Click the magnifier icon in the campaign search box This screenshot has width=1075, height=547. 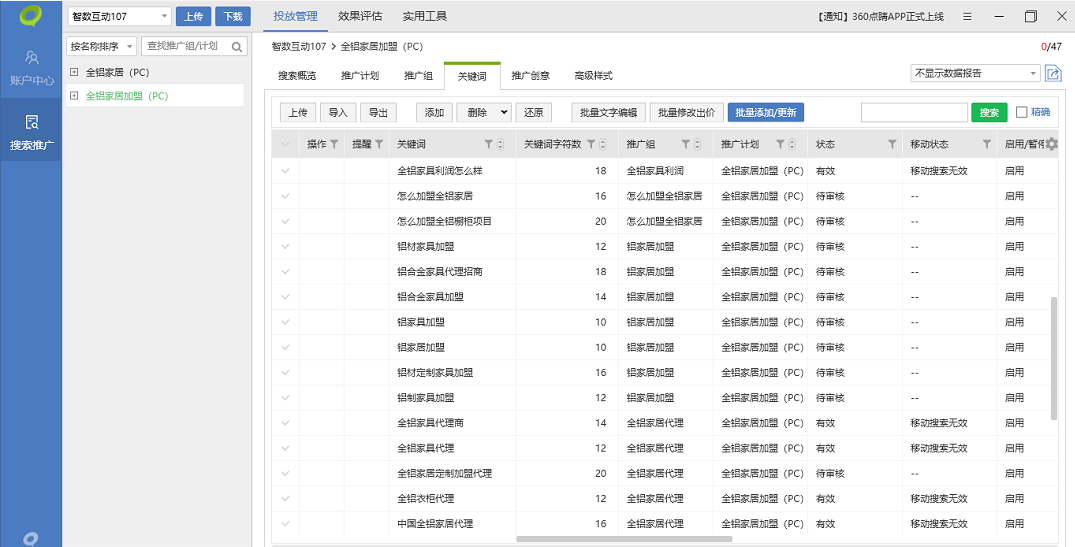pos(238,46)
